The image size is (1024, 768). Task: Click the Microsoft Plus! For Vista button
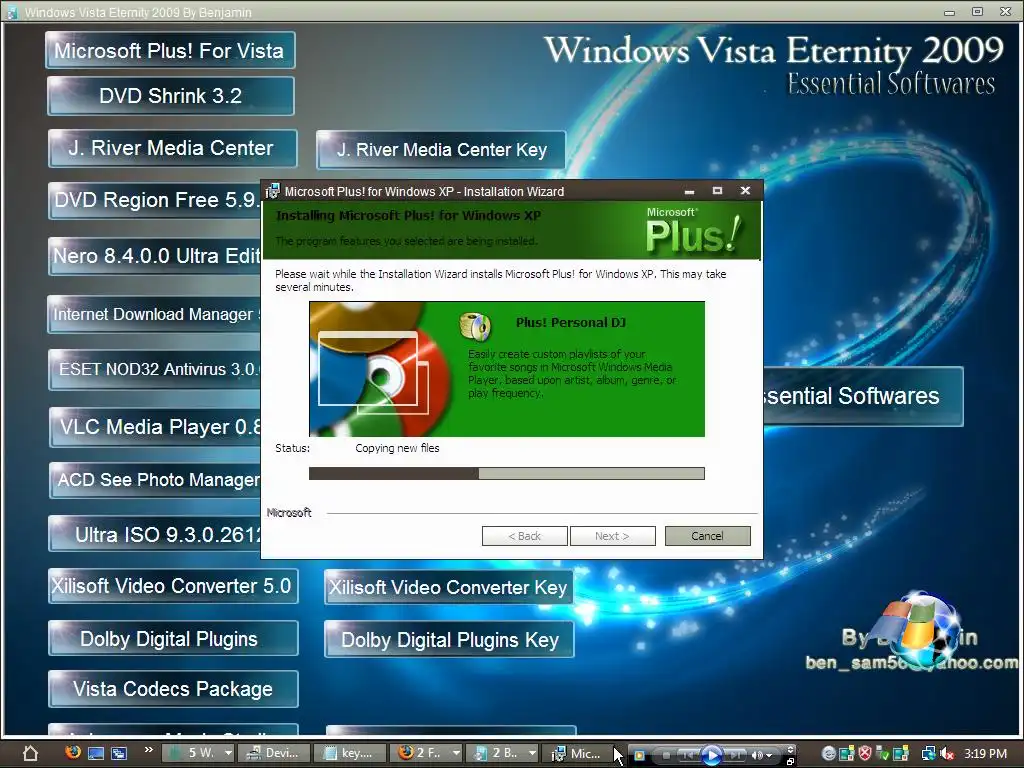(x=170, y=50)
